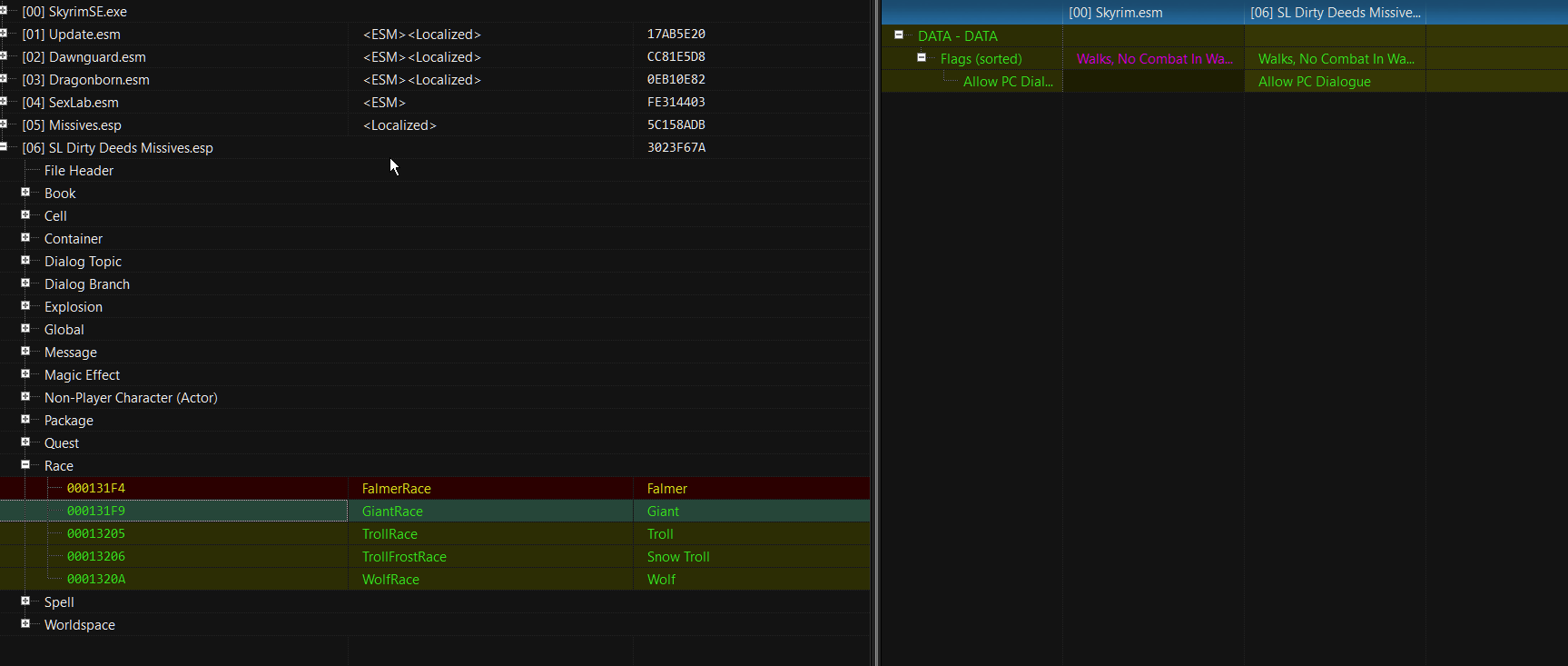Click CRC value CC81E5D8
Viewport: 1568px width, 666px height.
pos(676,57)
